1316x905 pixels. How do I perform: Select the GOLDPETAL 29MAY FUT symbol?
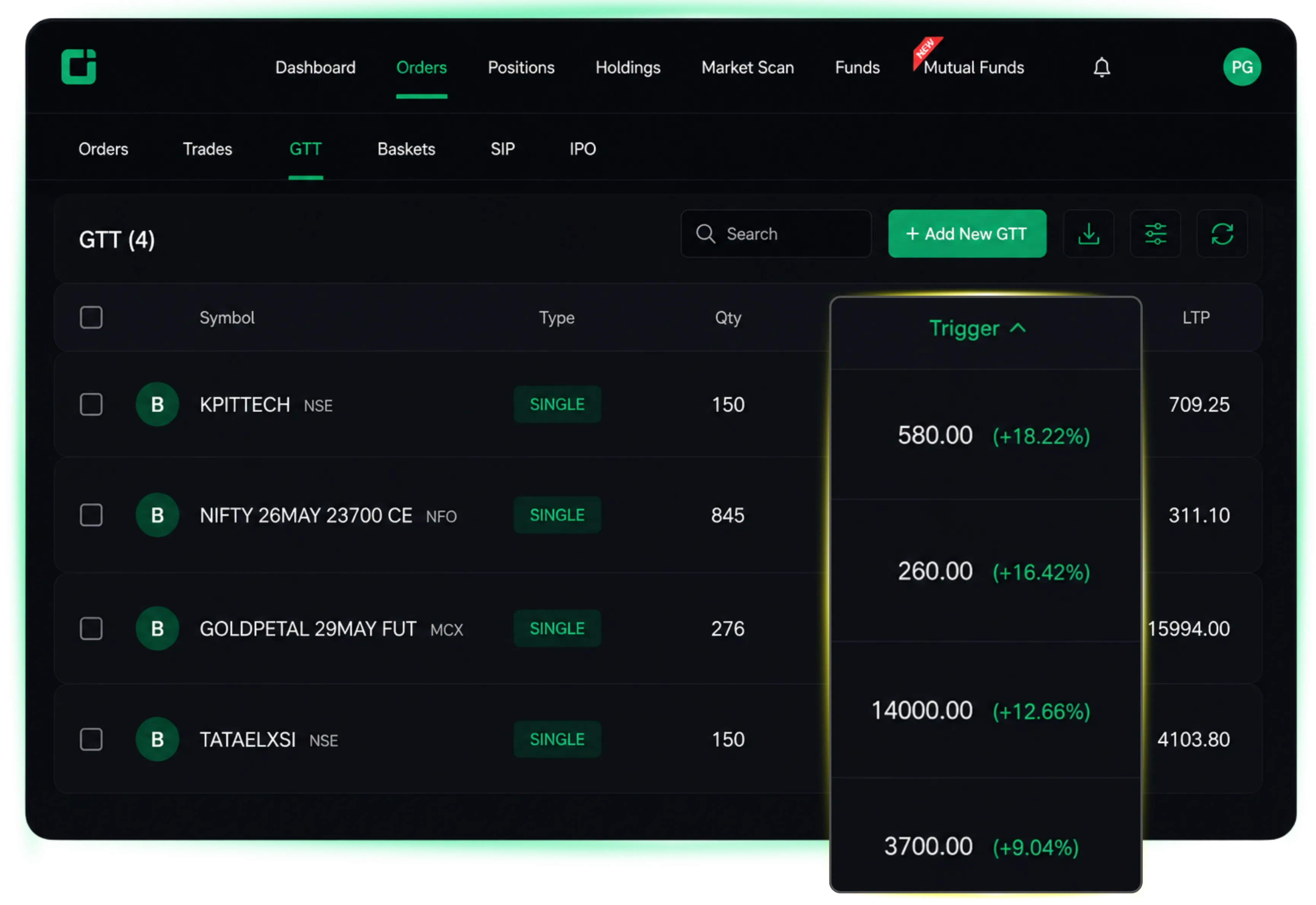pos(308,629)
